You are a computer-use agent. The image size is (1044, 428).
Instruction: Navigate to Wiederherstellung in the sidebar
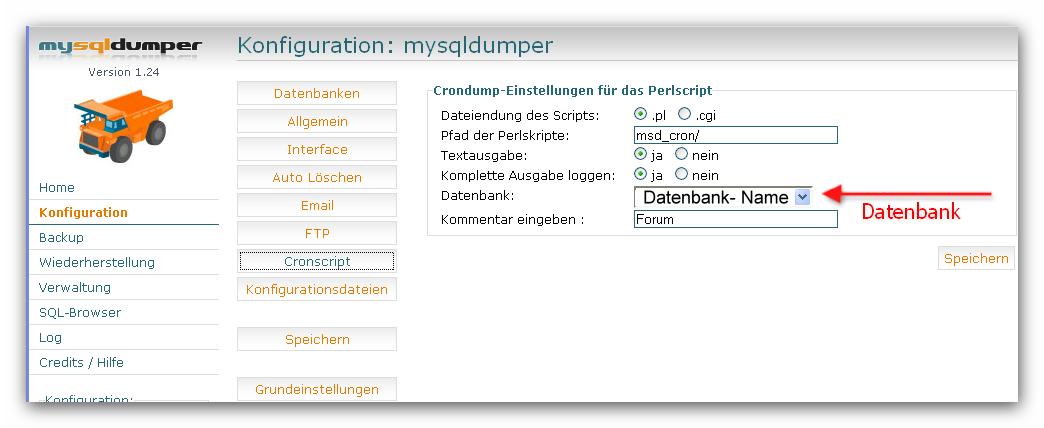(97, 263)
